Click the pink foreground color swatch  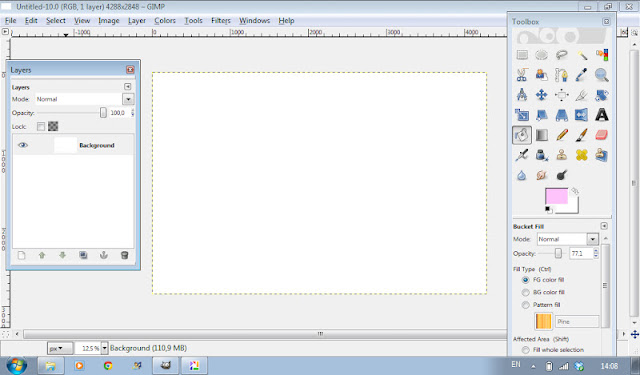(x=556, y=196)
